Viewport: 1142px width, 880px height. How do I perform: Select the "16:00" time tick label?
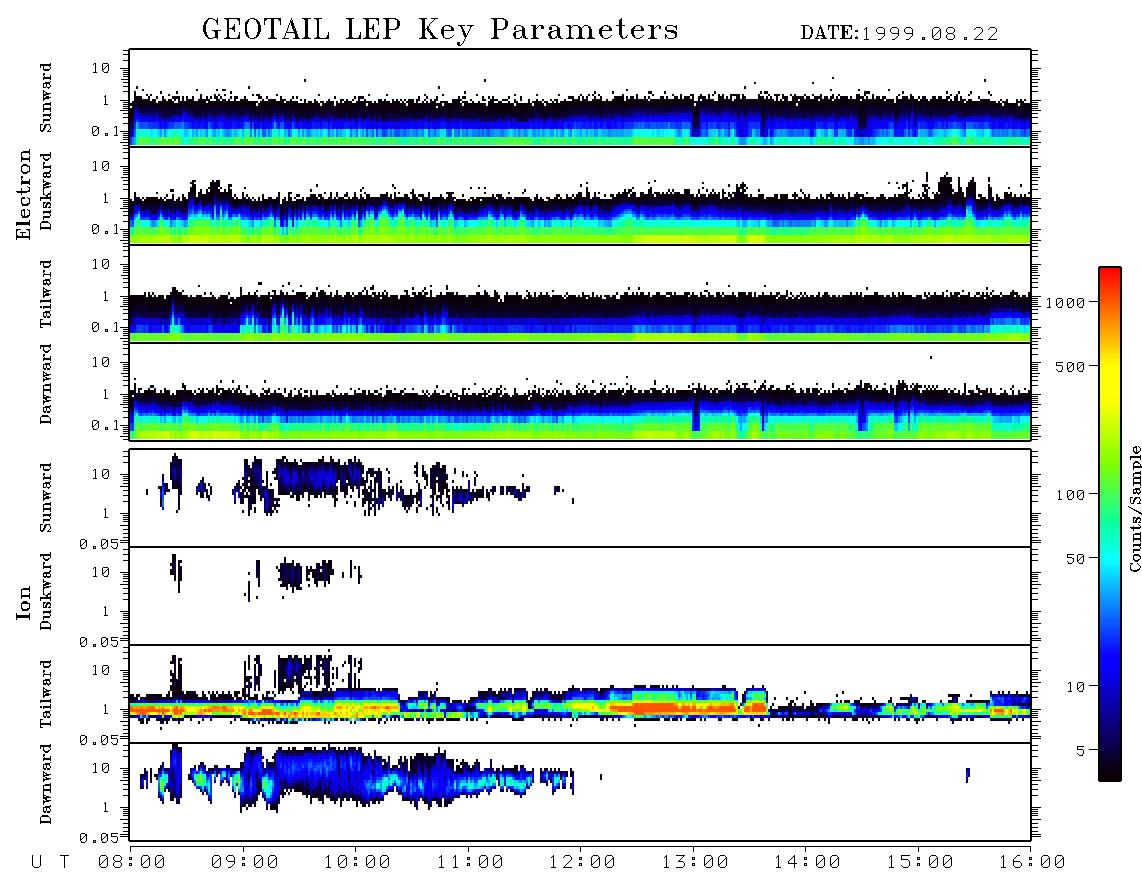[x=1031, y=863]
